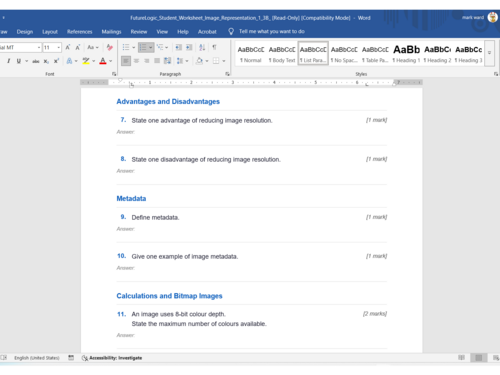Click the borders icon
This screenshot has width=500, height=375.
click(216, 61)
